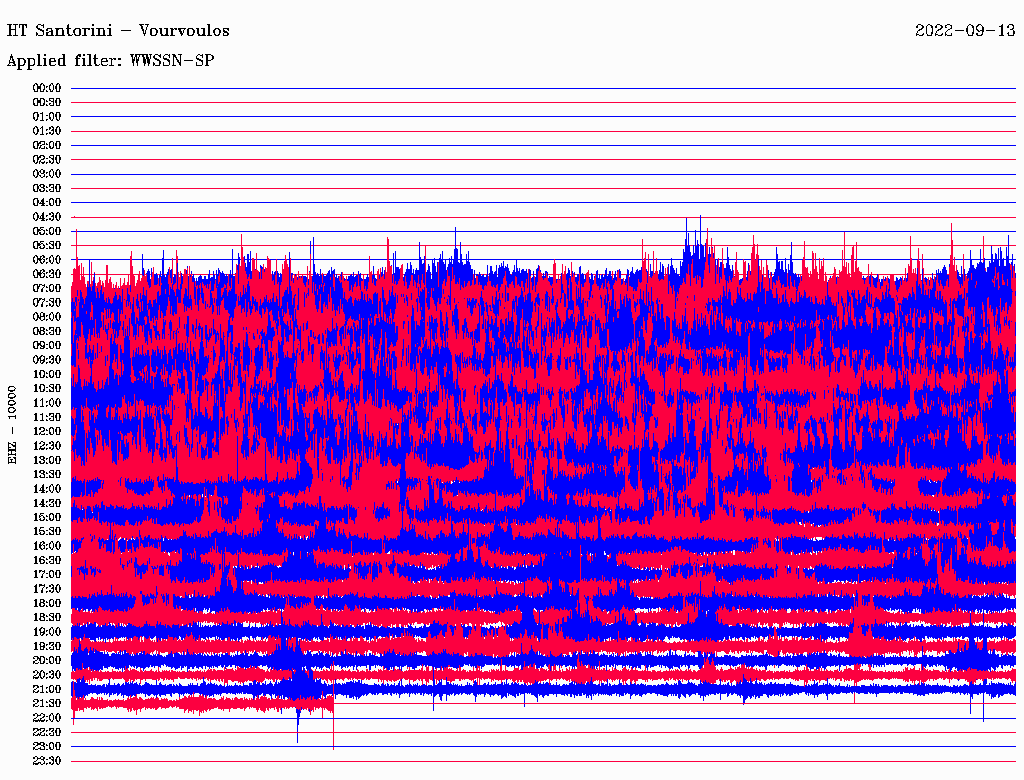The image size is (1024, 780).
Task: Click the 23:30 time label
Action: tap(47, 761)
